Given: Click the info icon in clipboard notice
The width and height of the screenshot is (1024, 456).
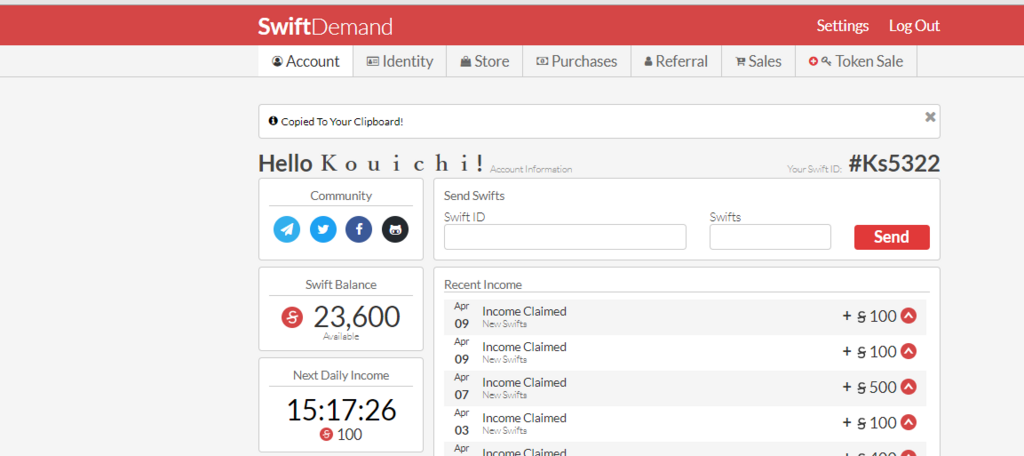Looking at the screenshot, I should [x=273, y=121].
